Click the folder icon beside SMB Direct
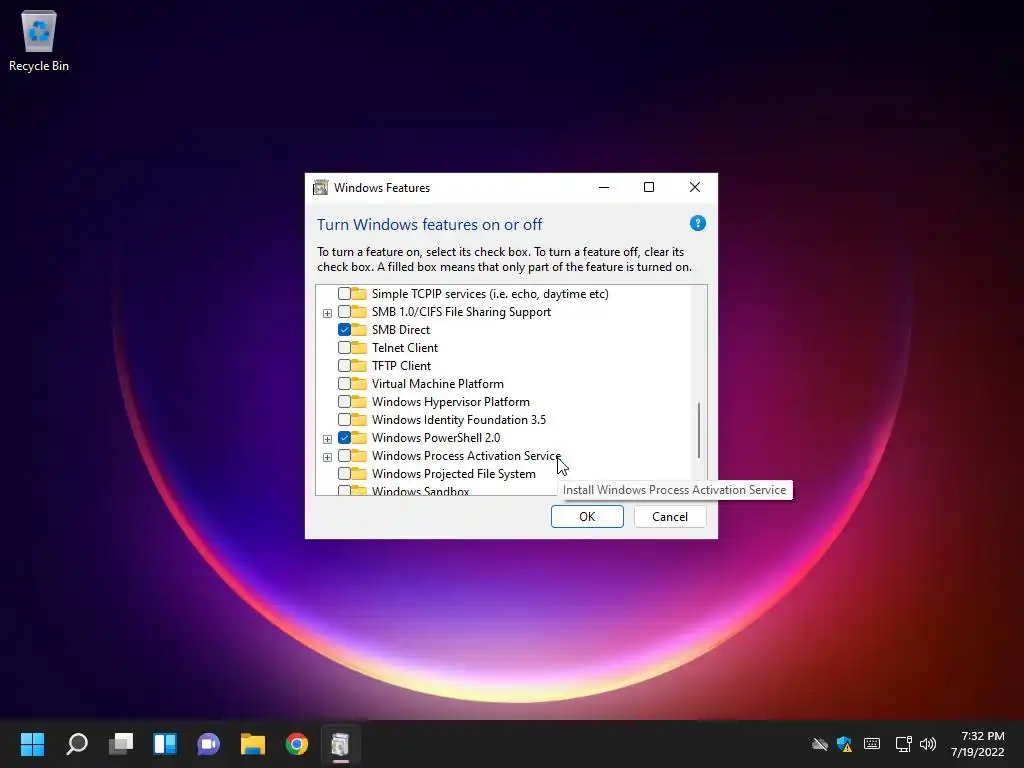This screenshot has height=768, width=1024. 359,329
